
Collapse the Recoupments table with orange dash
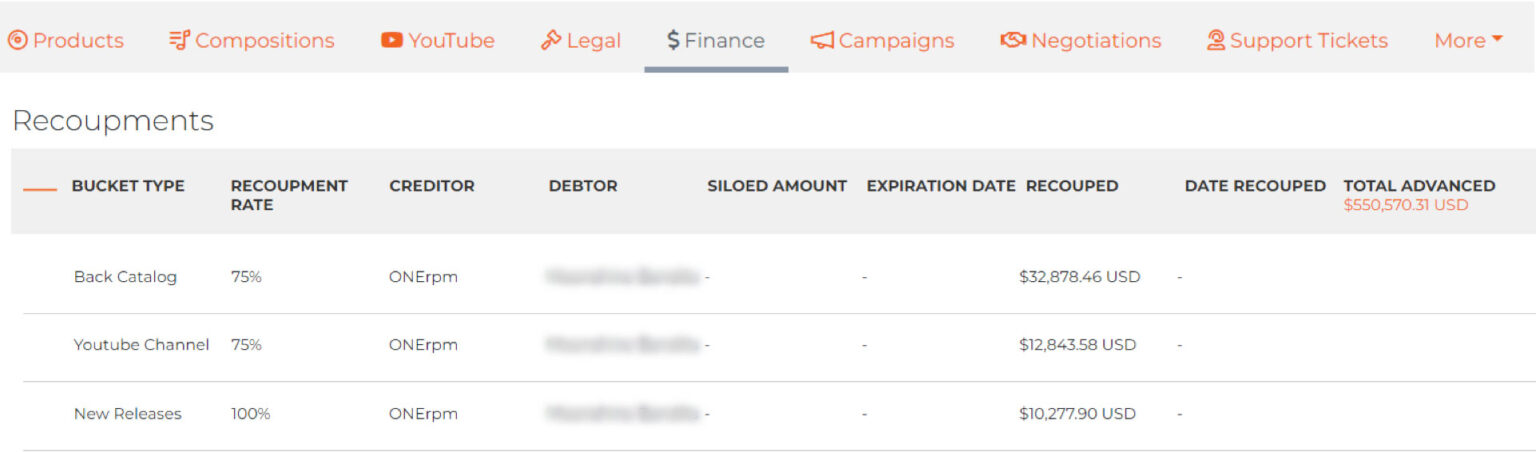point(40,187)
